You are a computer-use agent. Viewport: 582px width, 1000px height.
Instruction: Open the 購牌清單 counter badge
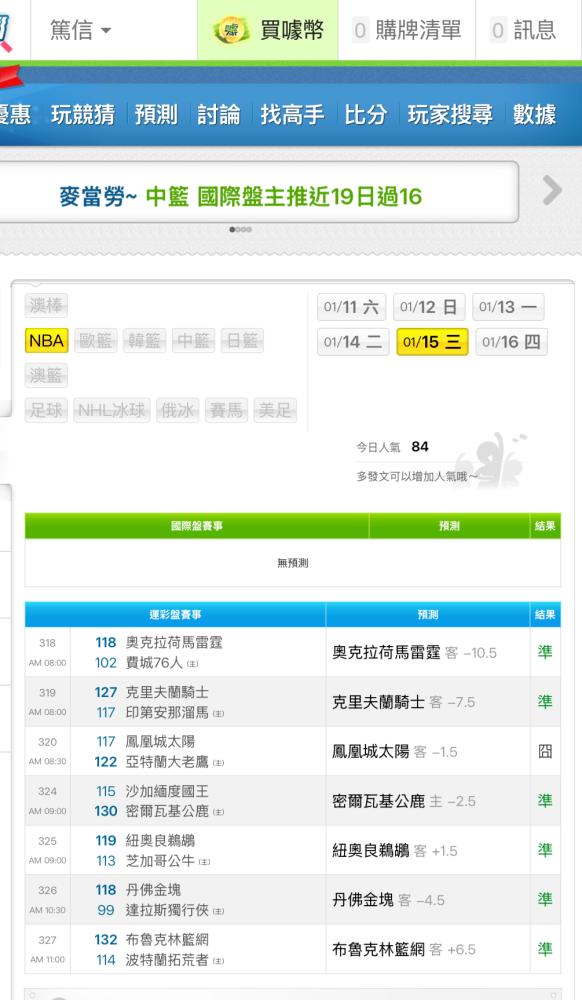point(360,30)
